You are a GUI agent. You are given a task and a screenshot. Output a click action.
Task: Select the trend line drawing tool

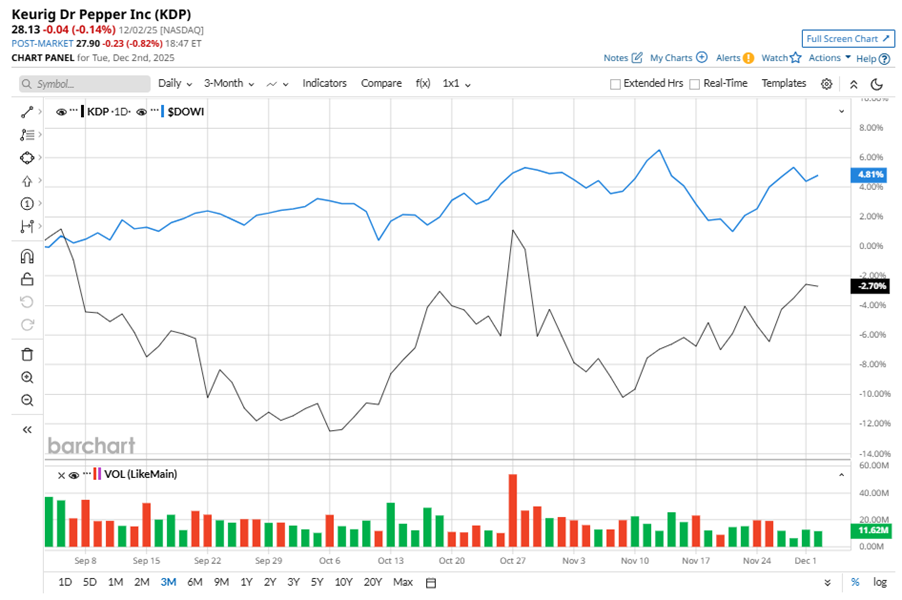click(27, 112)
